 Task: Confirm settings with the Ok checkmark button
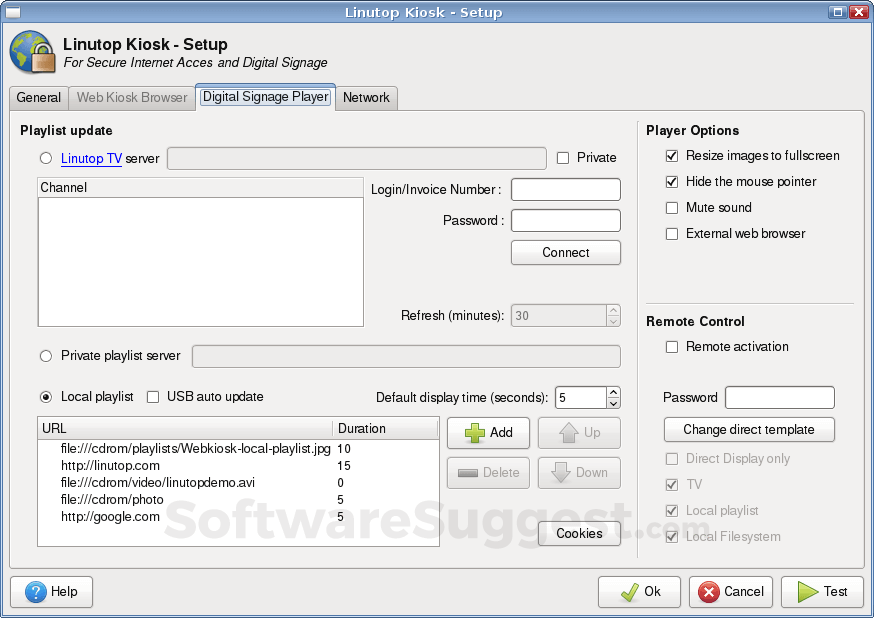click(639, 591)
